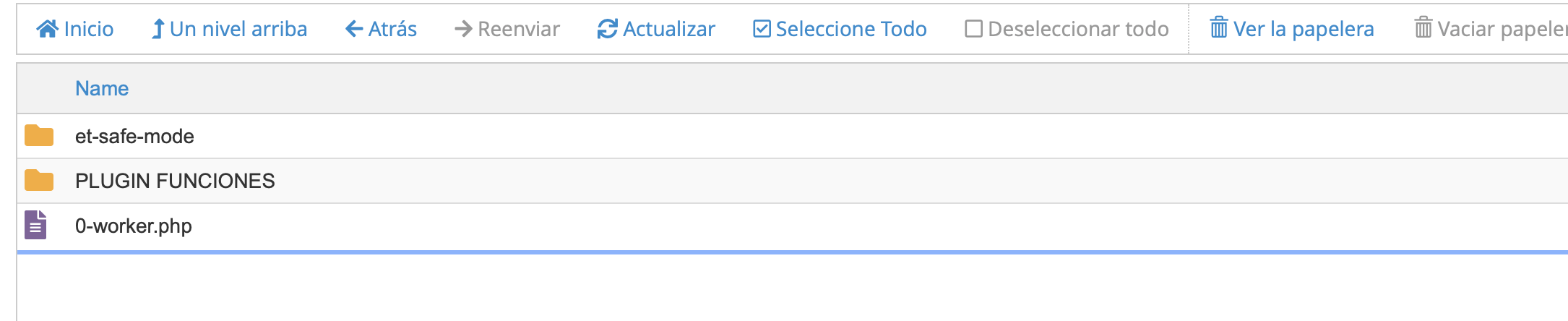The width and height of the screenshot is (1568, 321).
Task: Go to Inicio home directory
Action: click(75, 29)
